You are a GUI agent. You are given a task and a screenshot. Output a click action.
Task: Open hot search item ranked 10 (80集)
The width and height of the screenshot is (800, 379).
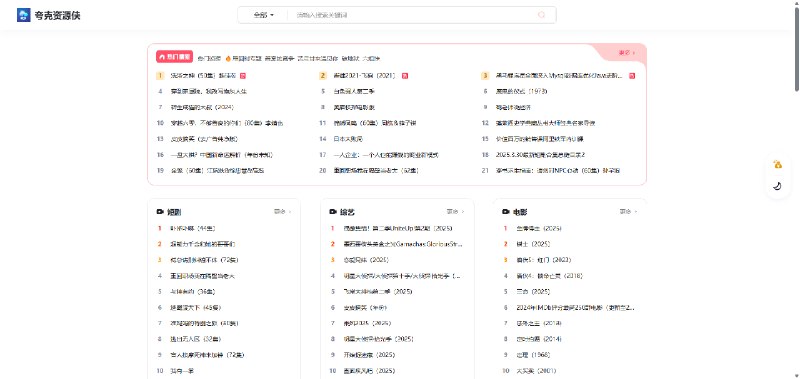point(227,123)
